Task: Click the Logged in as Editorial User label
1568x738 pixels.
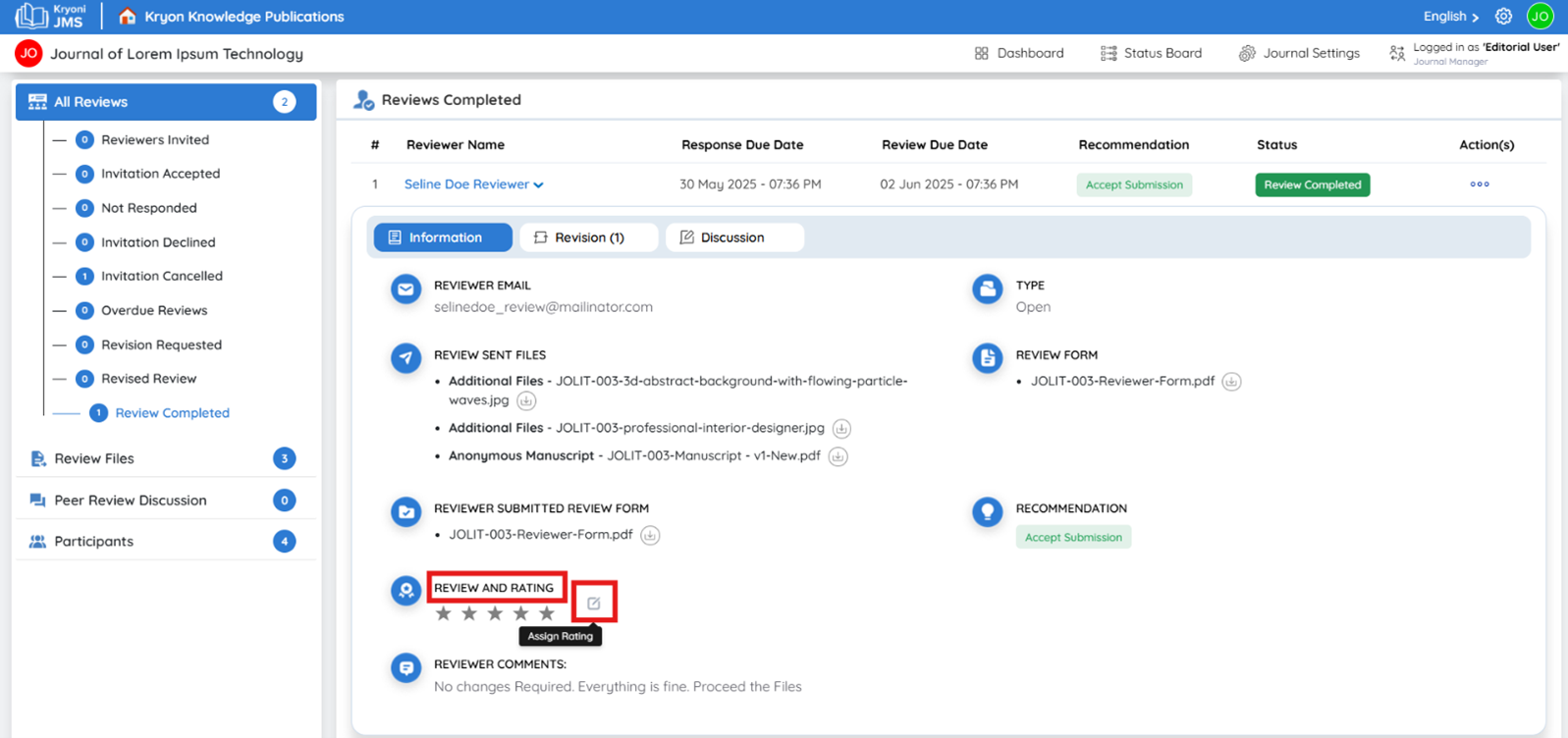Action: pos(1475,53)
